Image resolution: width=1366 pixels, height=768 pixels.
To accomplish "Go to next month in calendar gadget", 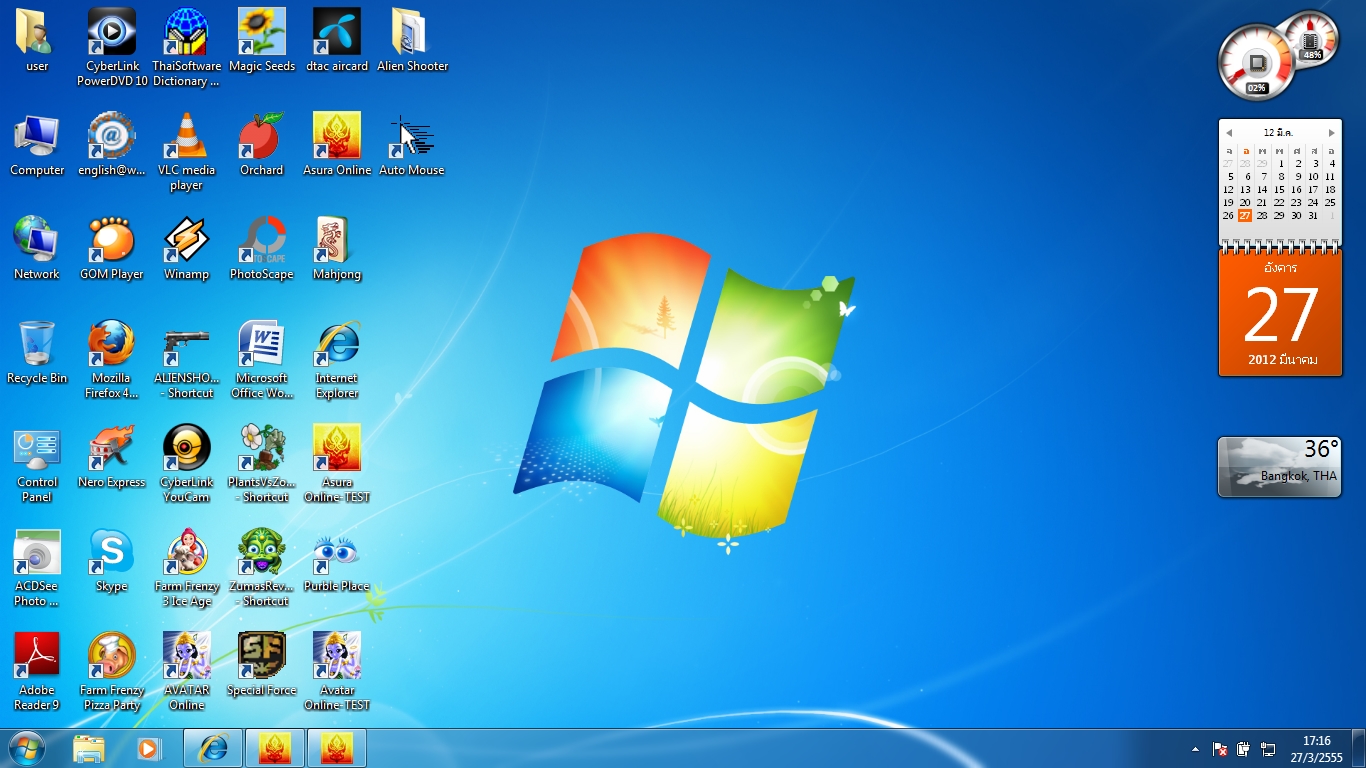I will pyautogui.click(x=1332, y=133).
